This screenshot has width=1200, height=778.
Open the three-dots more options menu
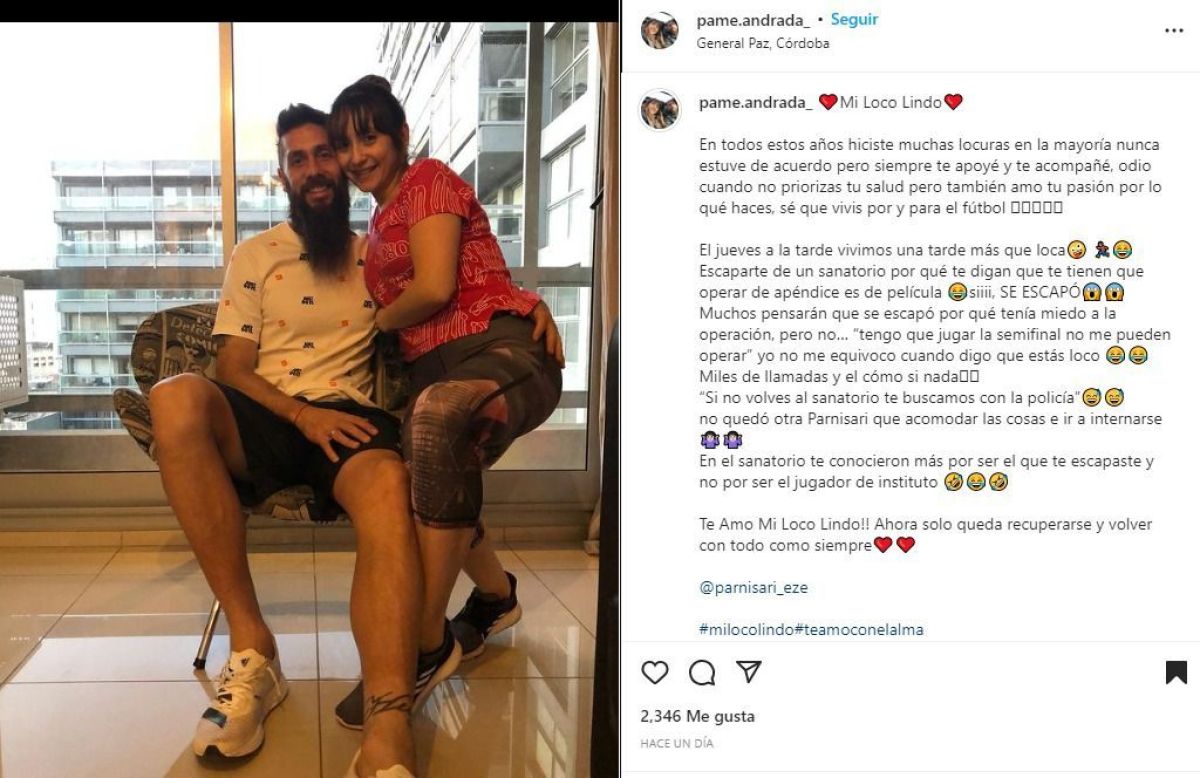click(1174, 31)
